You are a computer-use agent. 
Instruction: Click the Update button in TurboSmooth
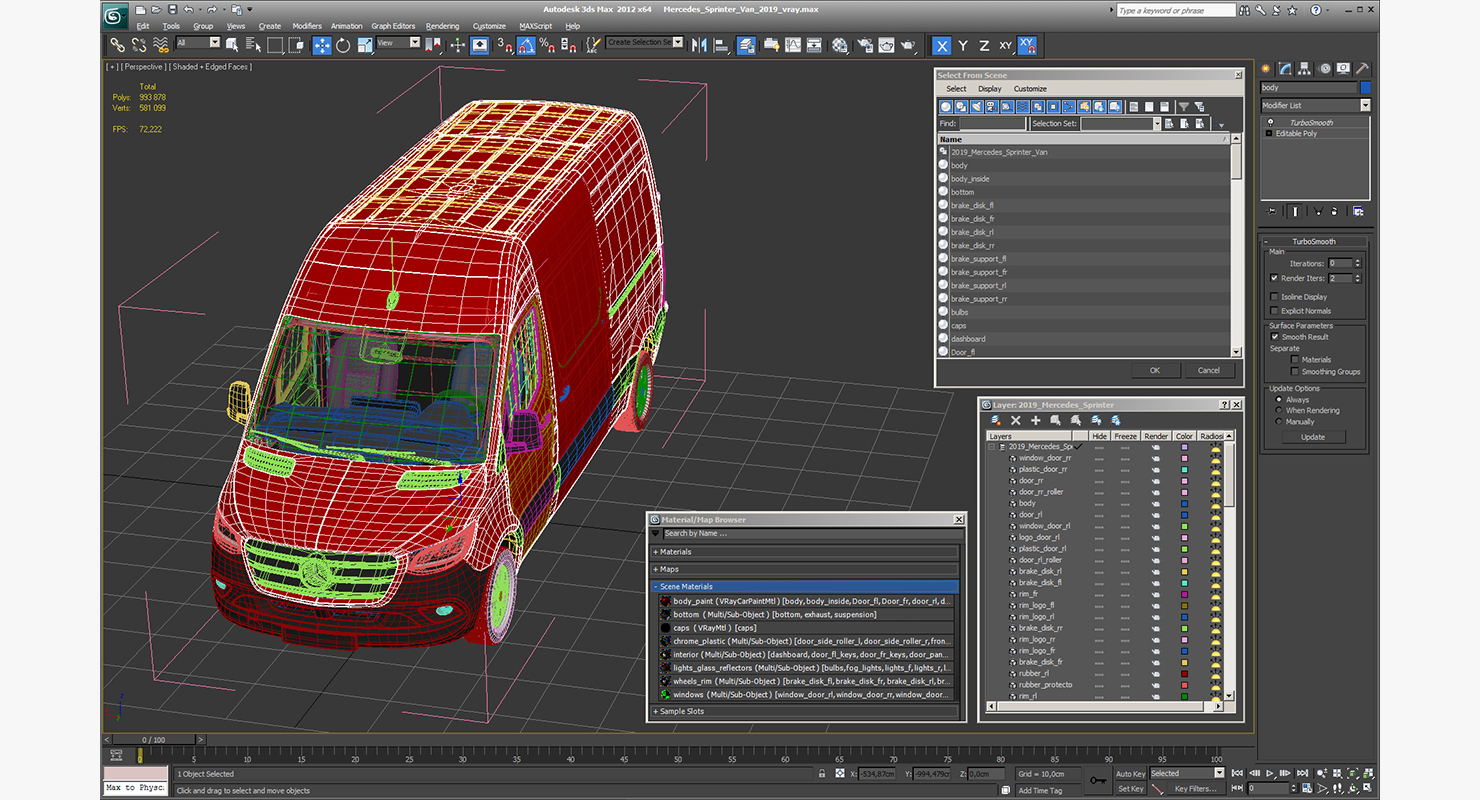tap(1313, 437)
